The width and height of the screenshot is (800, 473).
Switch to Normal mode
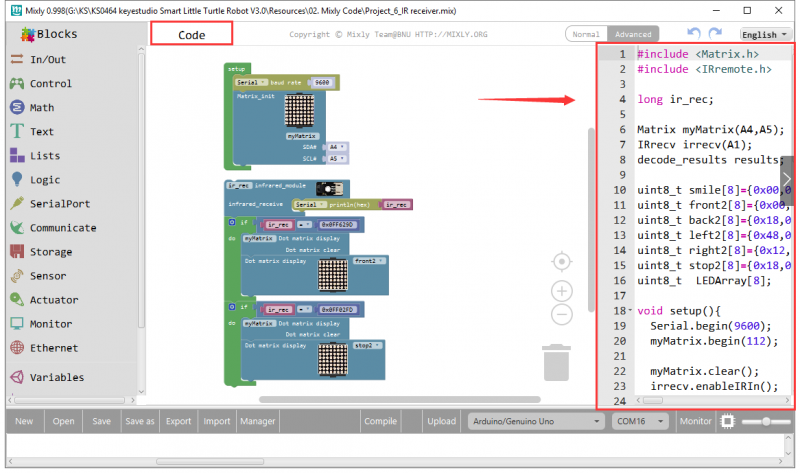pos(586,34)
